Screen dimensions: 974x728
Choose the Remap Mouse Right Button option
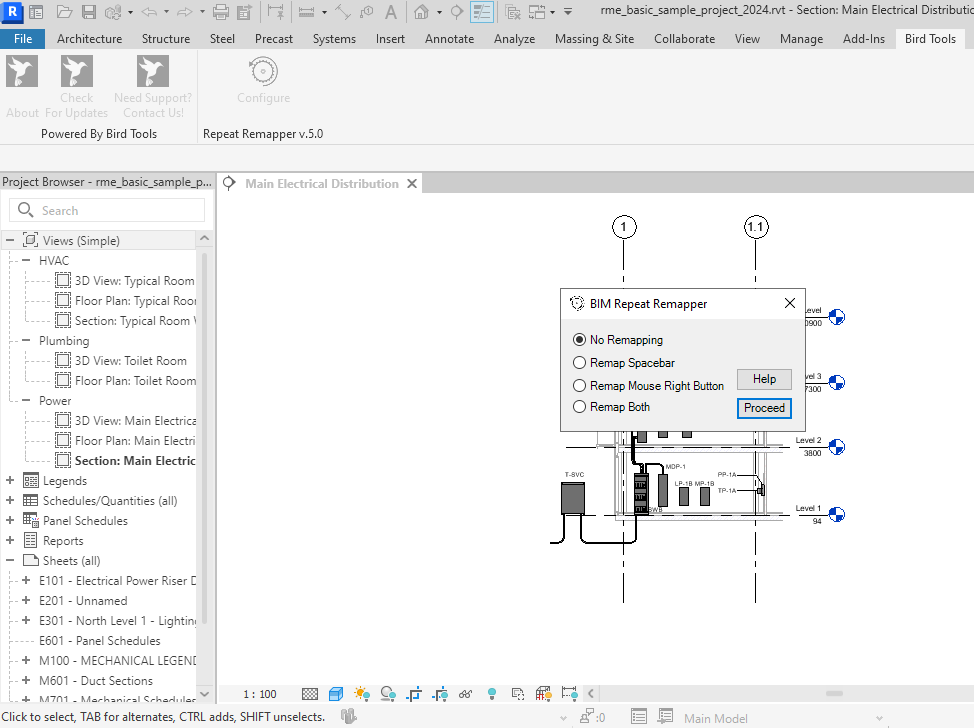(580, 386)
